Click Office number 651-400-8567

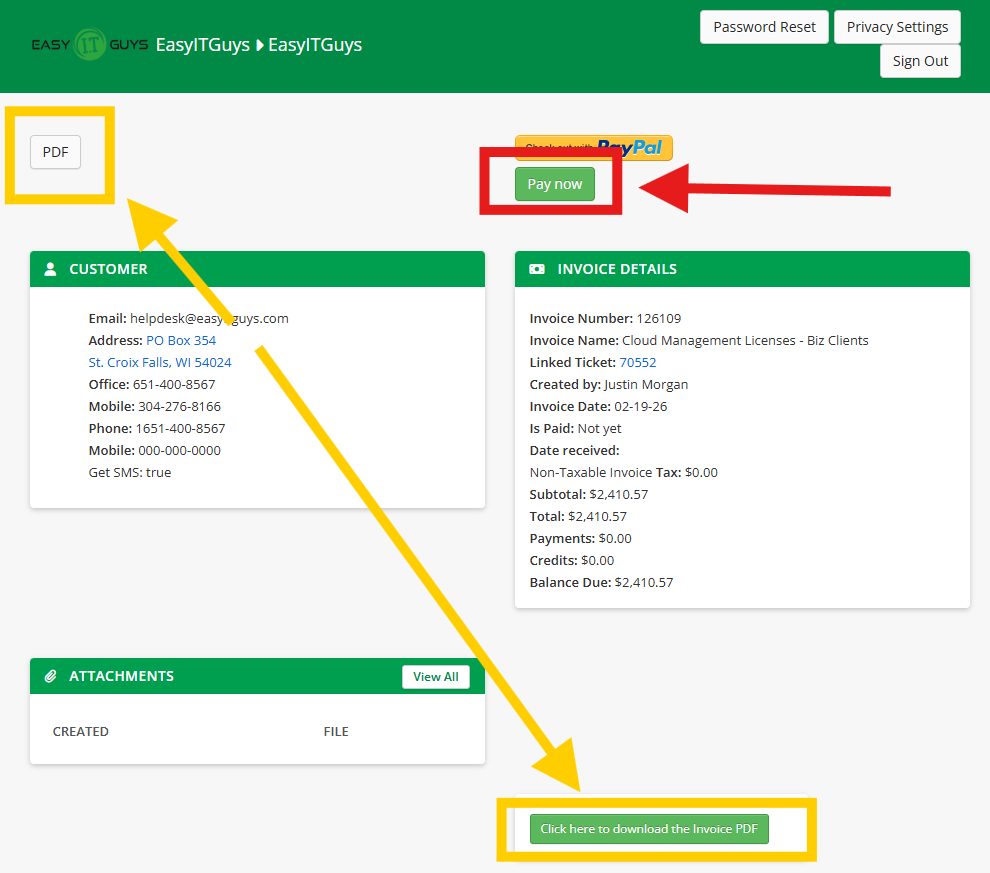coord(152,384)
